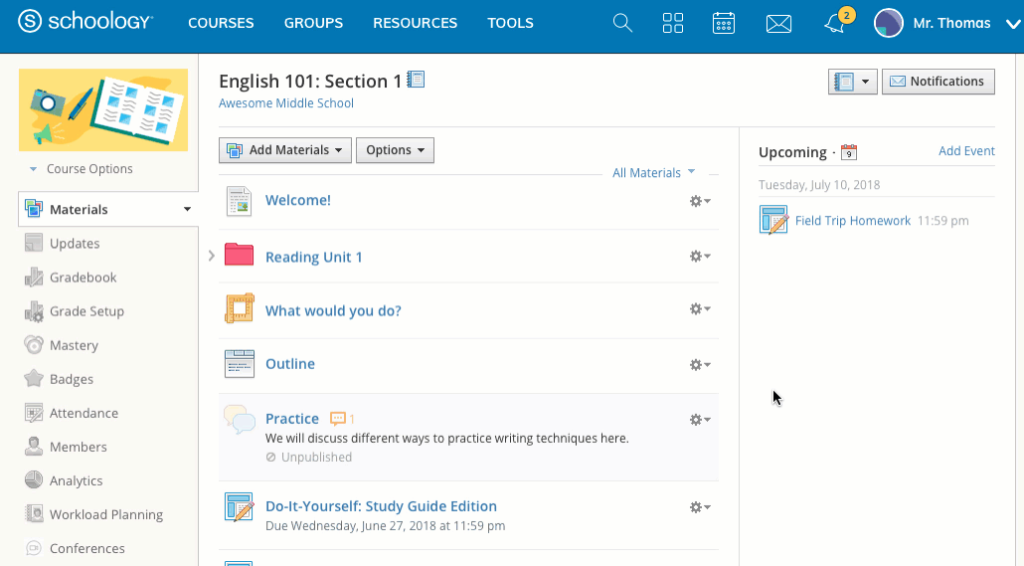Screen dimensions: 1024x566
Task: Expand the Reading Unit 1 folder arrow
Action: (211, 256)
